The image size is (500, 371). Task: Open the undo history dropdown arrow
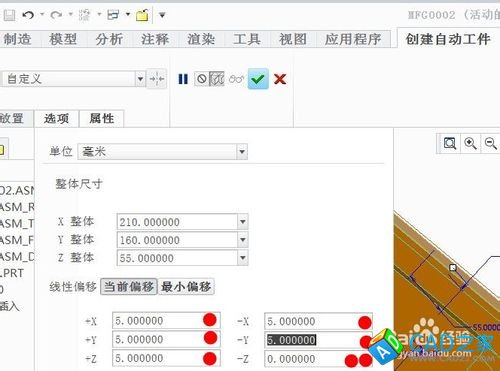coord(42,14)
